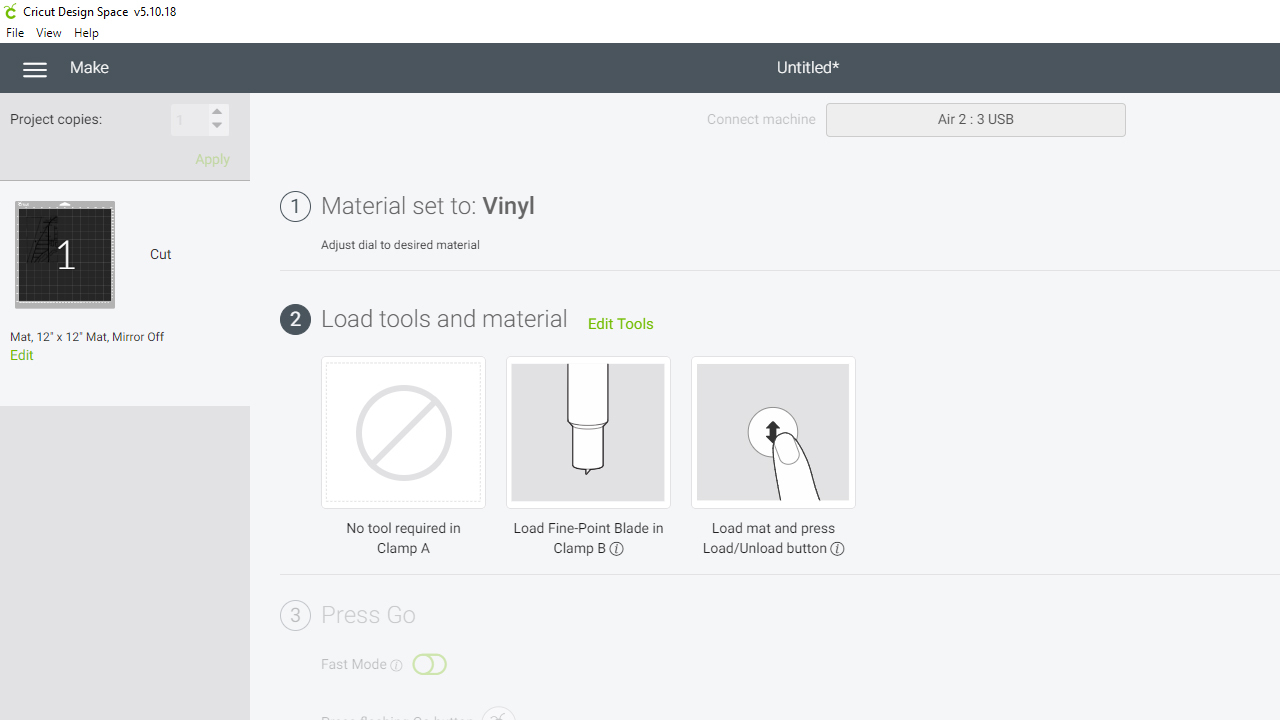Click the Fine-Point Blade Clamp B image
This screenshot has height=720, width=1280.
click(x=588, y=432)
